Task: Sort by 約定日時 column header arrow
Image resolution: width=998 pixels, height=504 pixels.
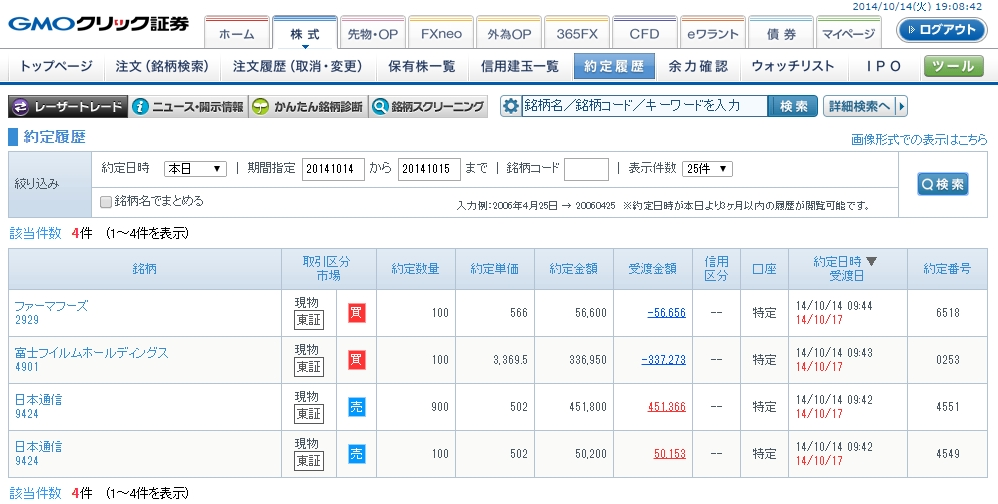Action: pyautogui.click(x=871, y=262)
